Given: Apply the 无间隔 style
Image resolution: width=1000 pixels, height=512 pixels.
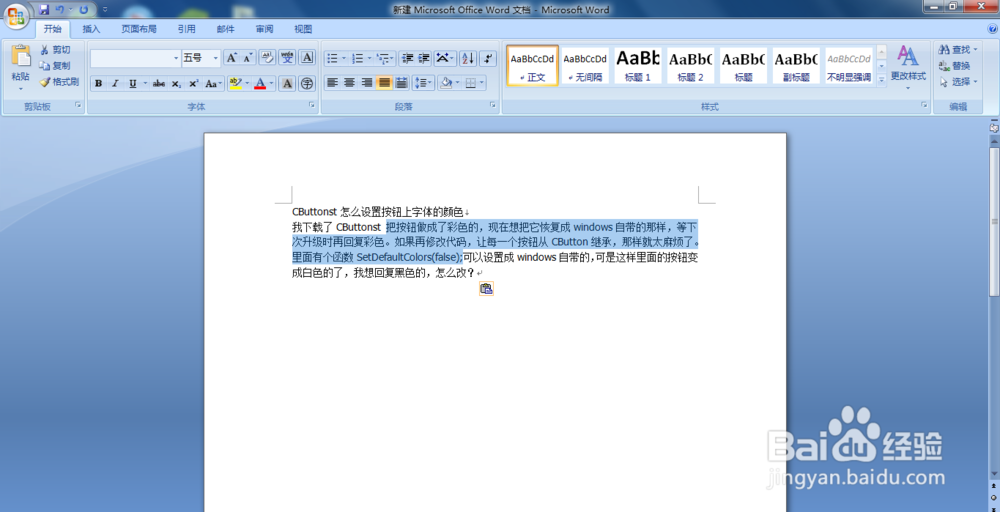Looking at the screenshot, I should point(585,65).
